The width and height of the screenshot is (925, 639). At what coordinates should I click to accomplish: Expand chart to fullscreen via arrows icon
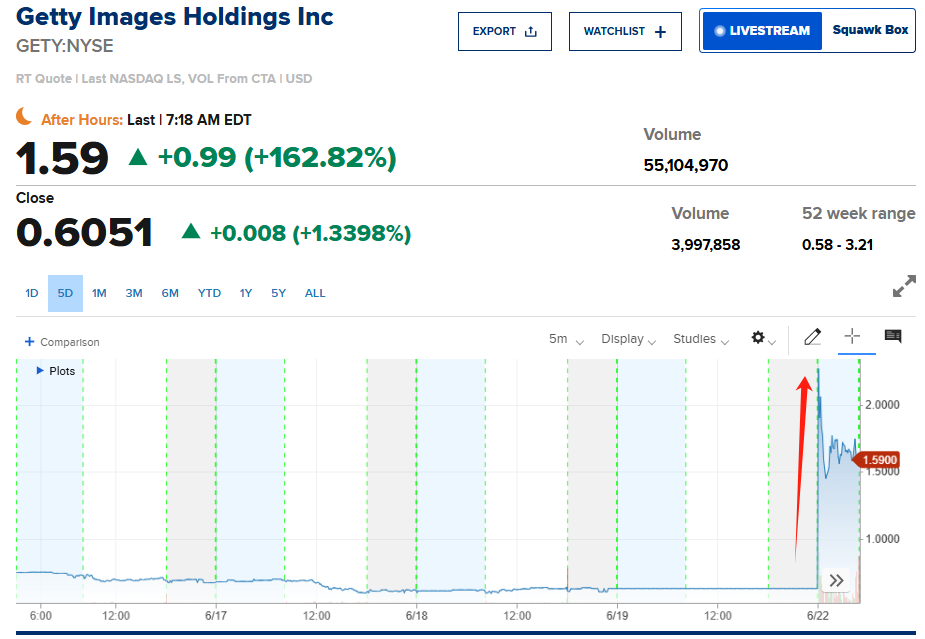point(904,286)
